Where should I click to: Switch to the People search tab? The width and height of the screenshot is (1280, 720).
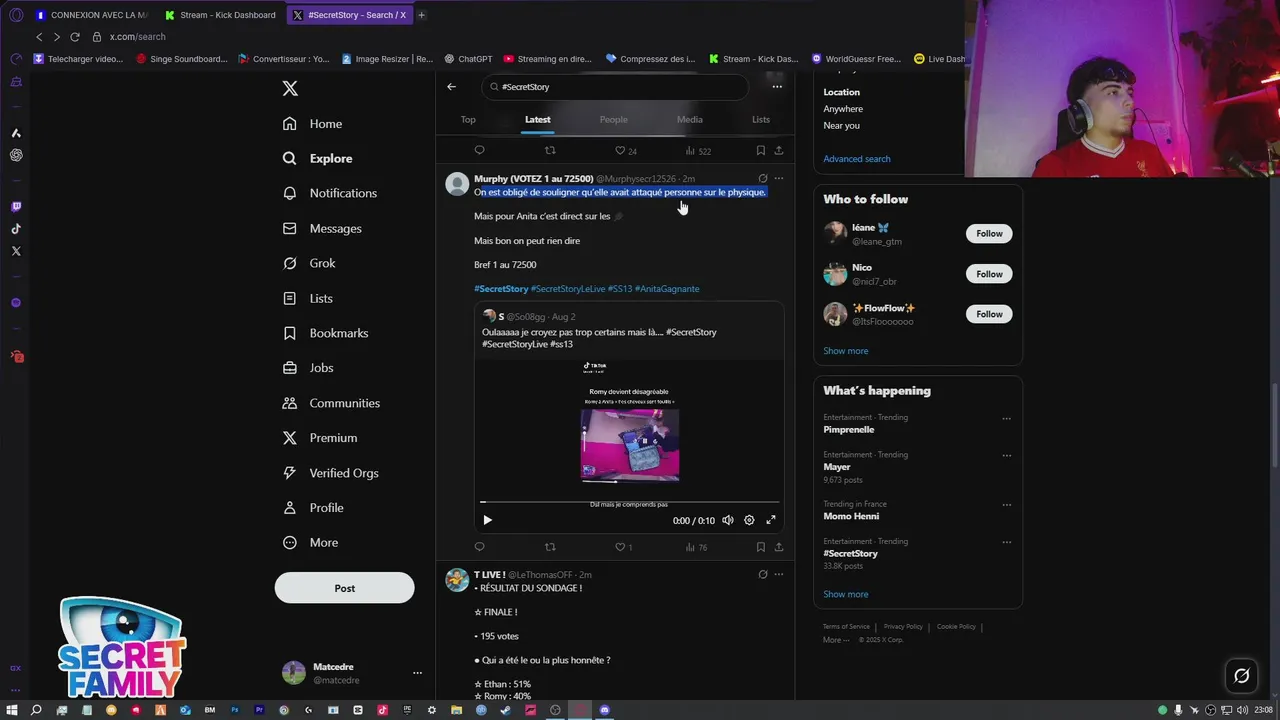[x=613, y=120]
